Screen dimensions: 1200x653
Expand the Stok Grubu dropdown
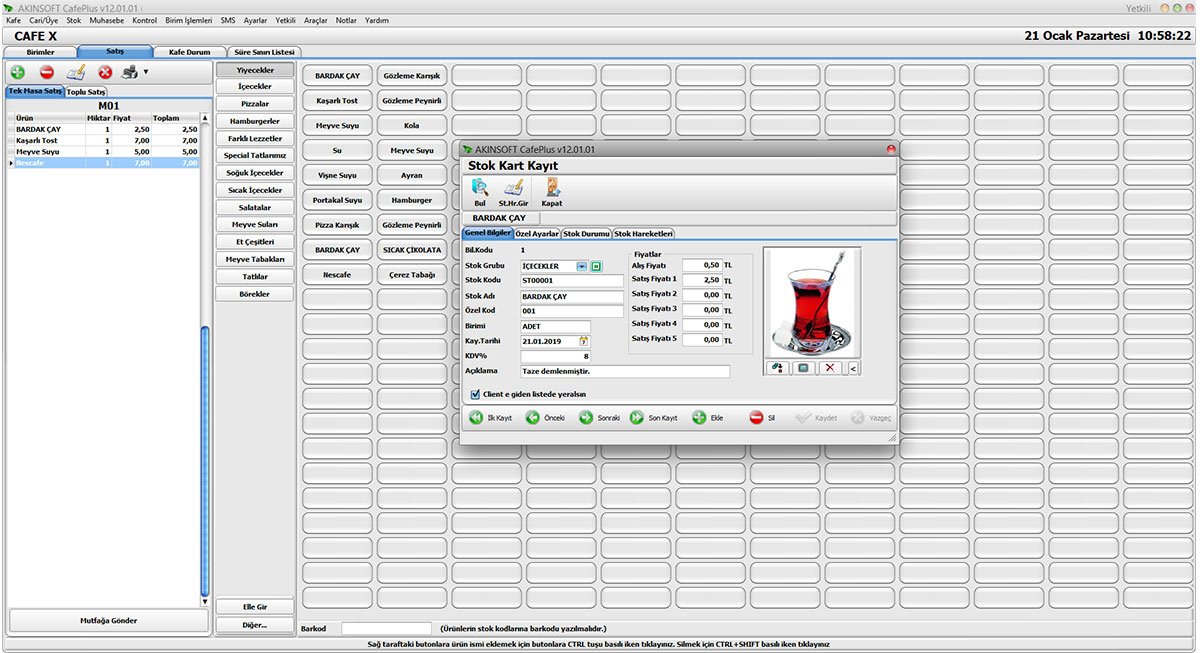pyautogui.click(x=582, y=266)
